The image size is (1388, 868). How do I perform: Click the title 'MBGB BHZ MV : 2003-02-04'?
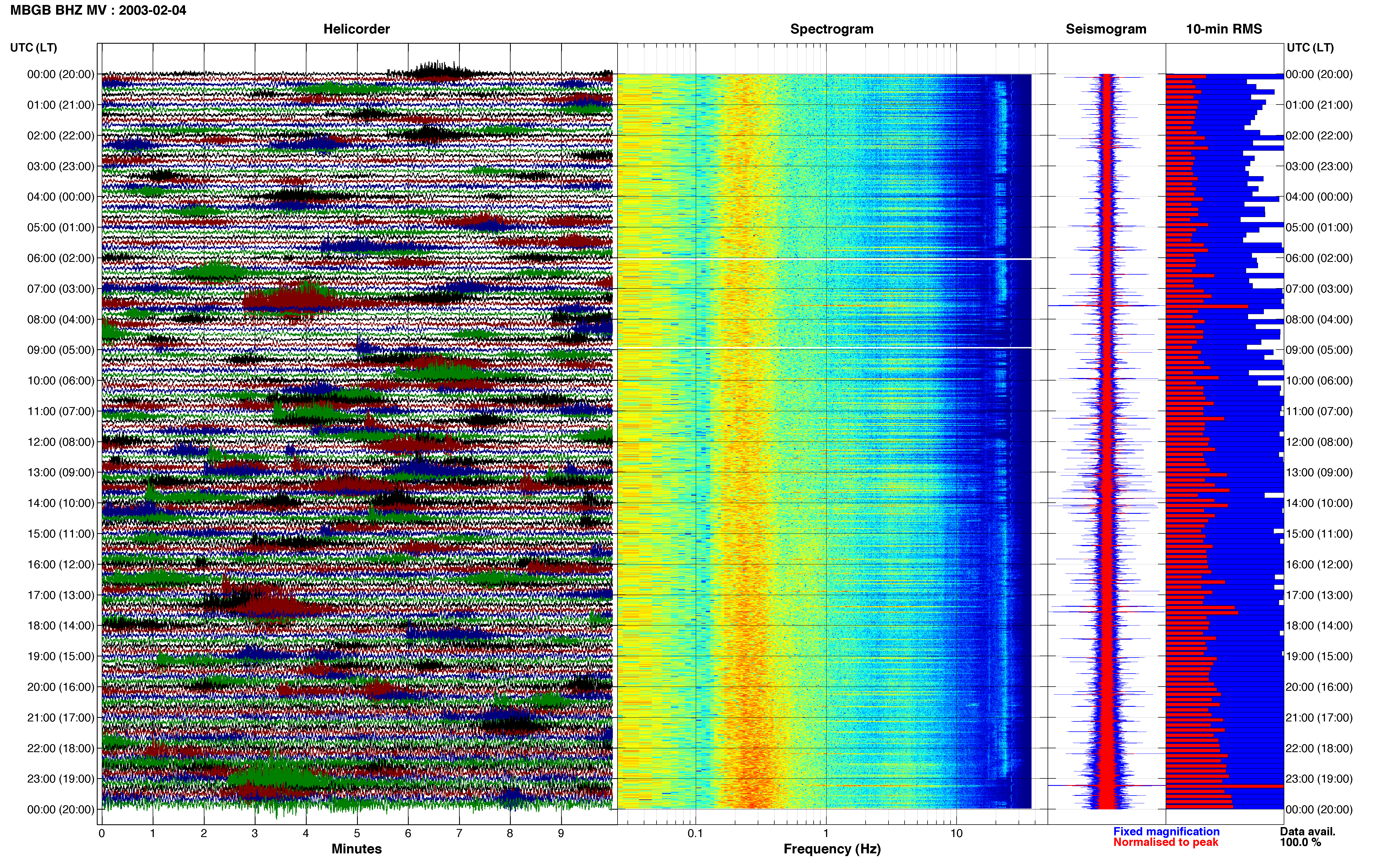pyautogui.click(x=98, y=10)
